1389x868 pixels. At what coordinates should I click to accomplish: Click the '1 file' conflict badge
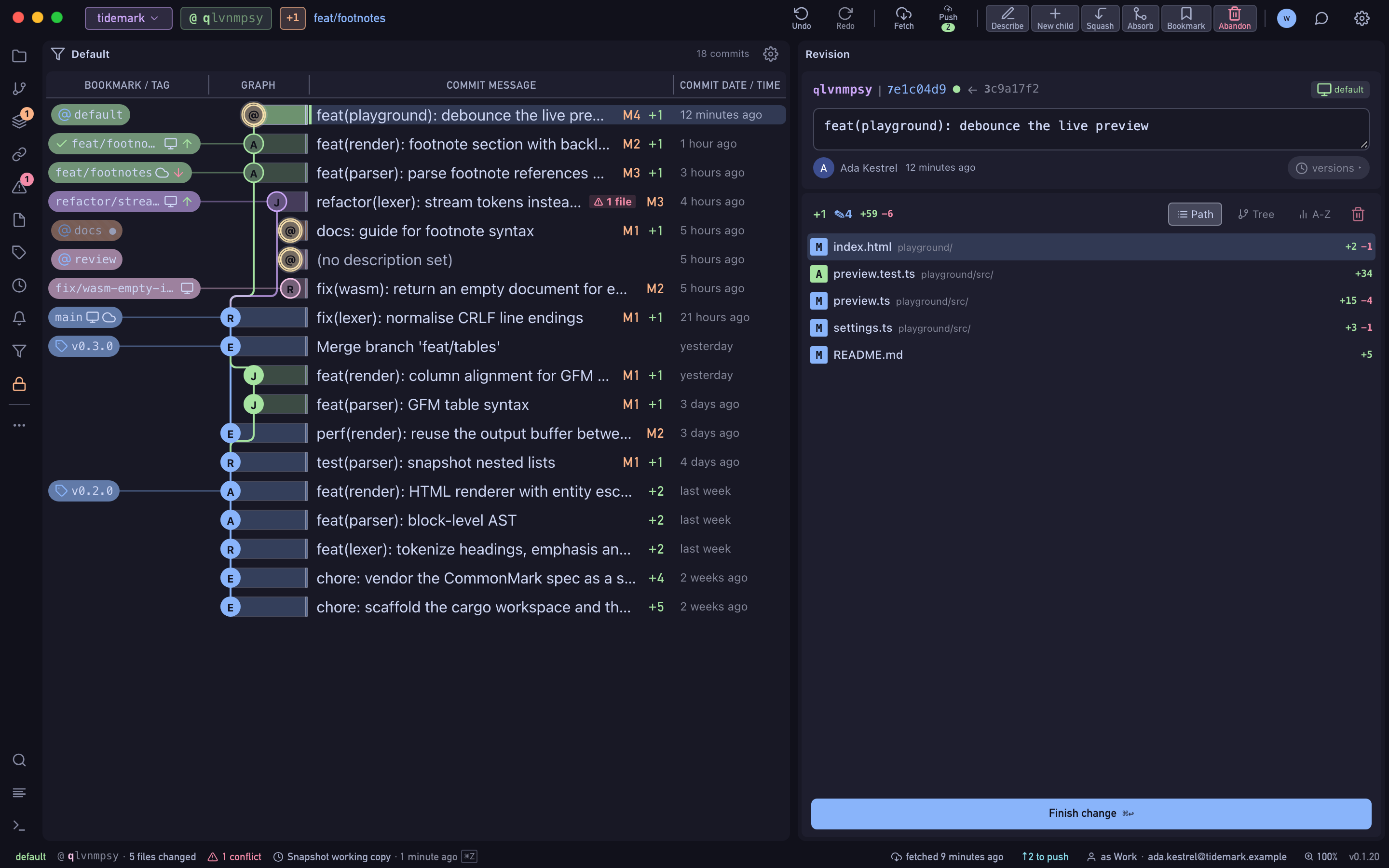(x=613, y=202)
